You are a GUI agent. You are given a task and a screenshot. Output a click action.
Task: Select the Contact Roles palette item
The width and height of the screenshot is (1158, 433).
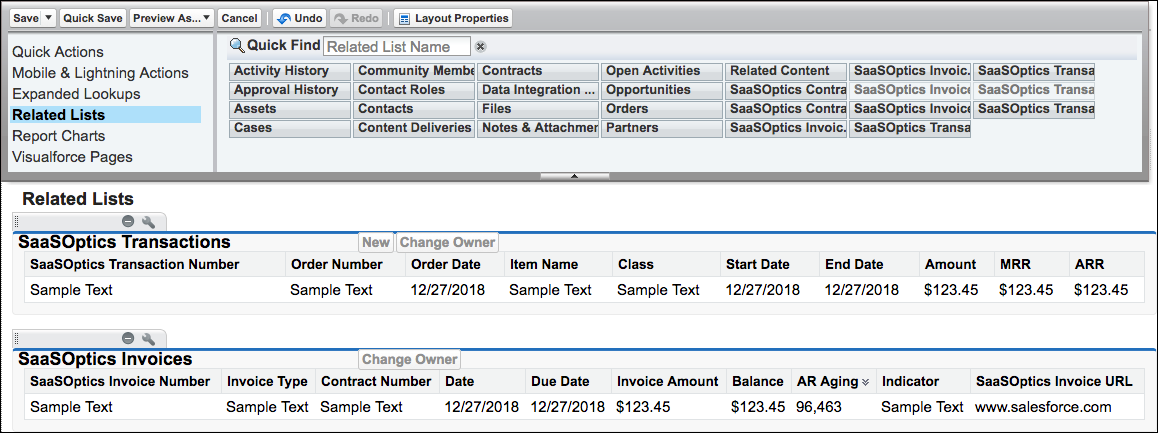[x=414, y=90]
